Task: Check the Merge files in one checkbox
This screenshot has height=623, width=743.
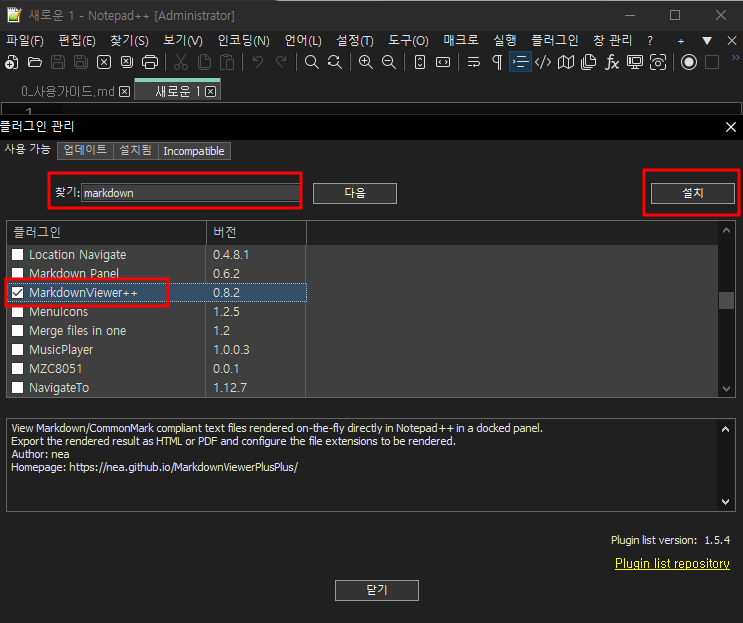Action: point(18,331)
